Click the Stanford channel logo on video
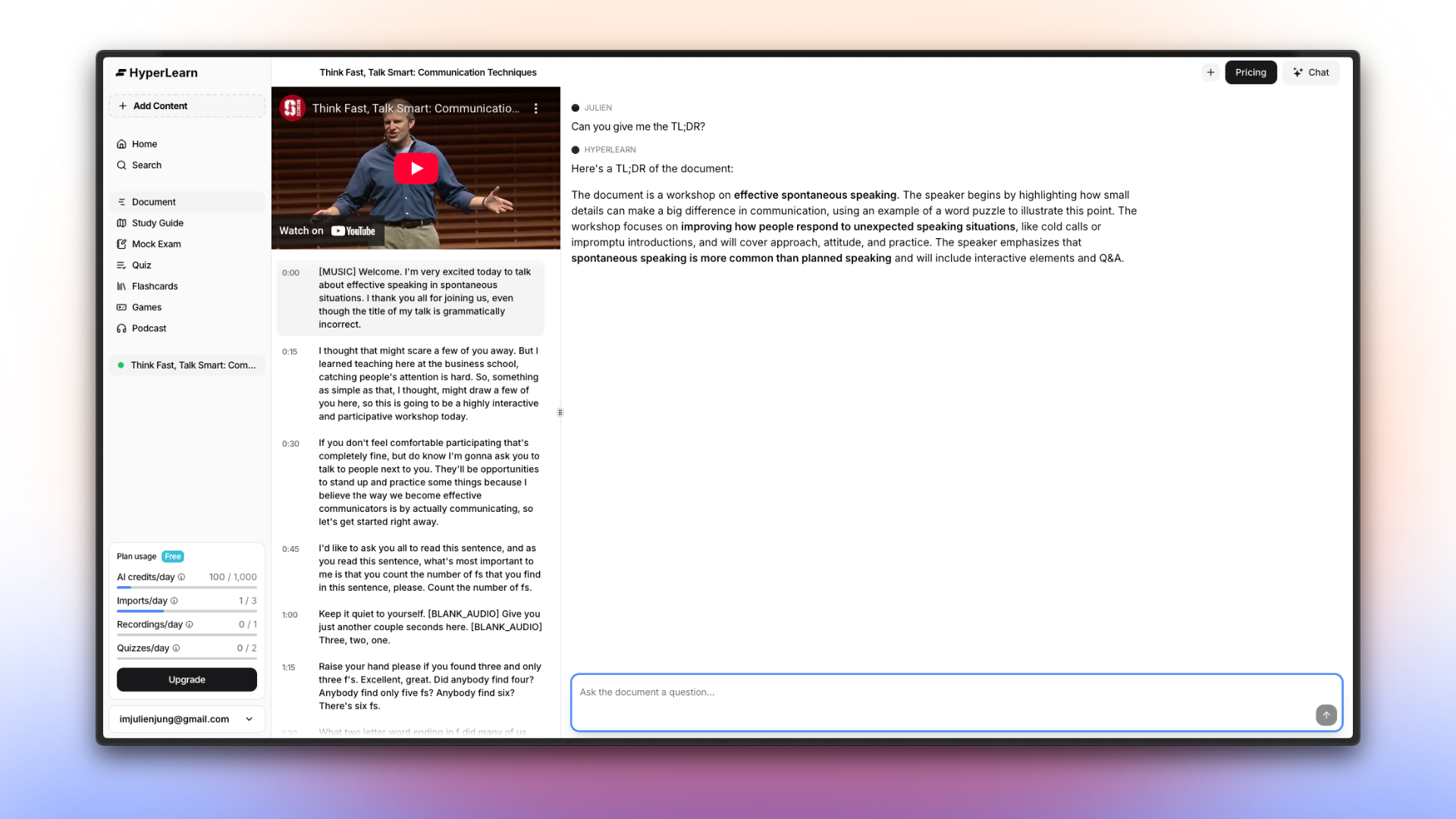The height and width of the screenshot is (819, 1456). [x=292, y=108]
